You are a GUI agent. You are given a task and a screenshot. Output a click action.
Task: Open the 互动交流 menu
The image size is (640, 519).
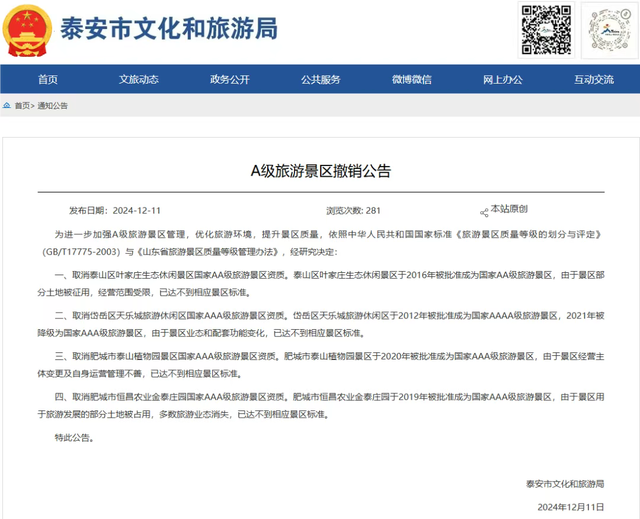pos(594,80)
